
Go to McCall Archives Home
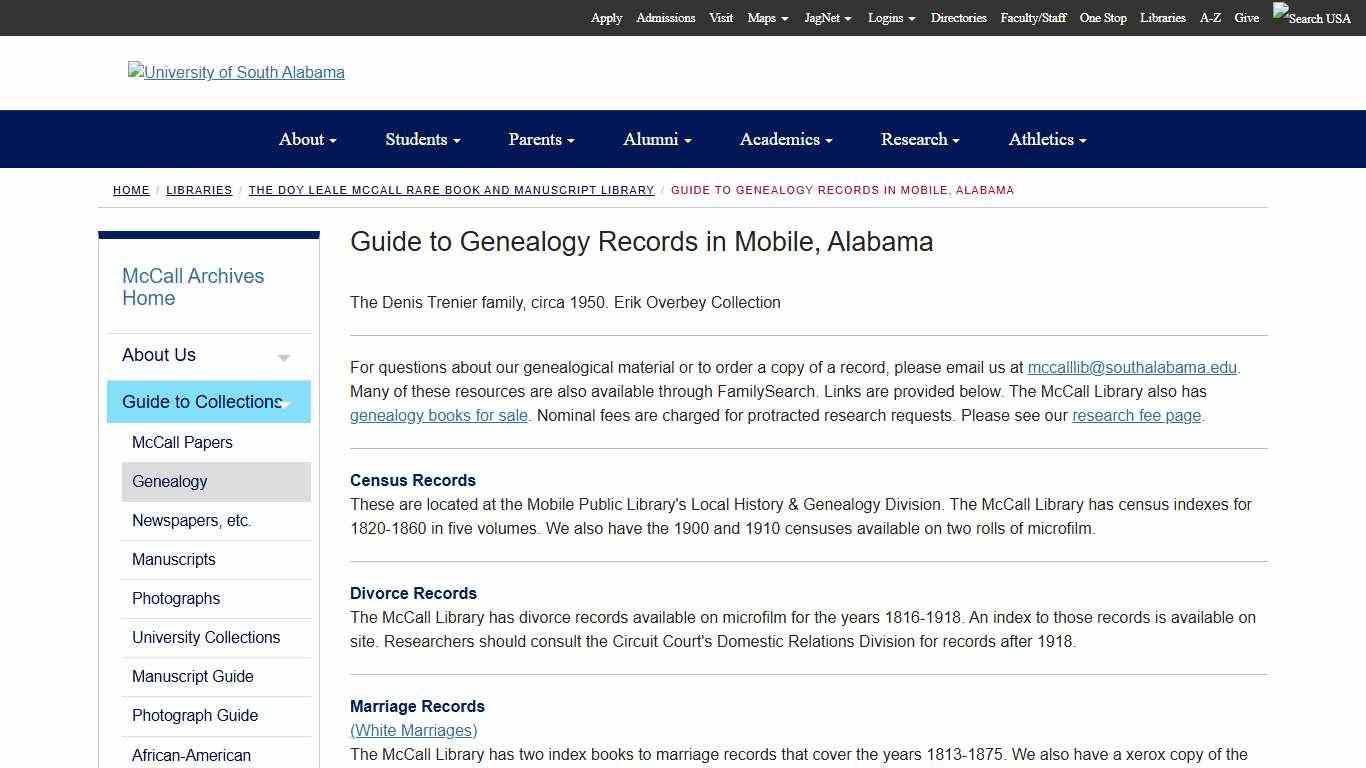click(192, 287)
